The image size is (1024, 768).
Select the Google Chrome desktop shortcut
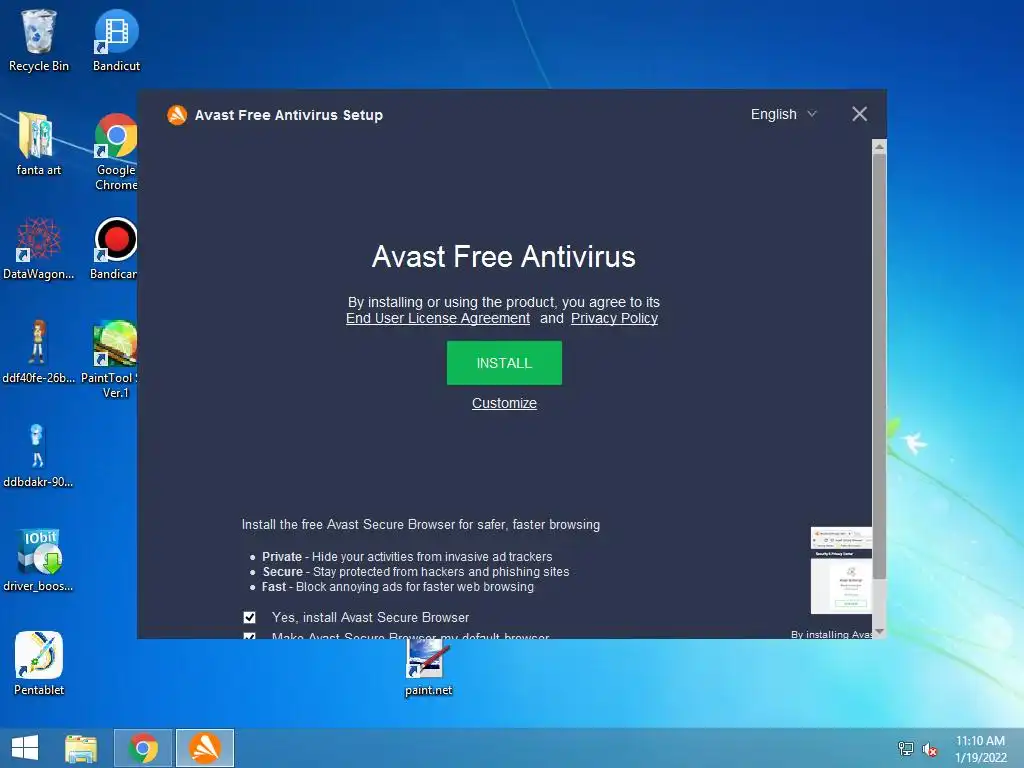[116, 152]
